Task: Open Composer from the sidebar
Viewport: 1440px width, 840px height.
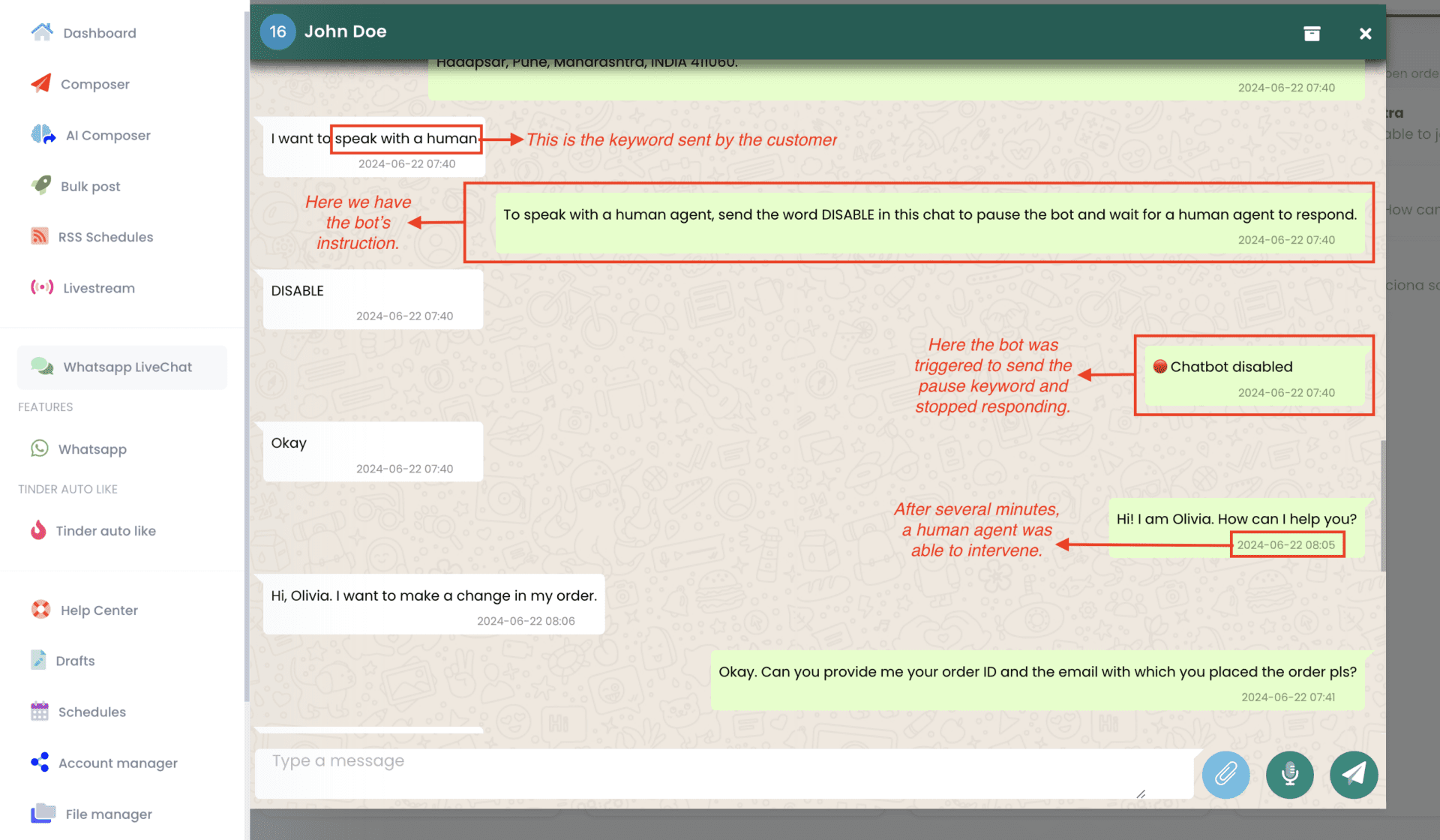Action: (94, 84)
